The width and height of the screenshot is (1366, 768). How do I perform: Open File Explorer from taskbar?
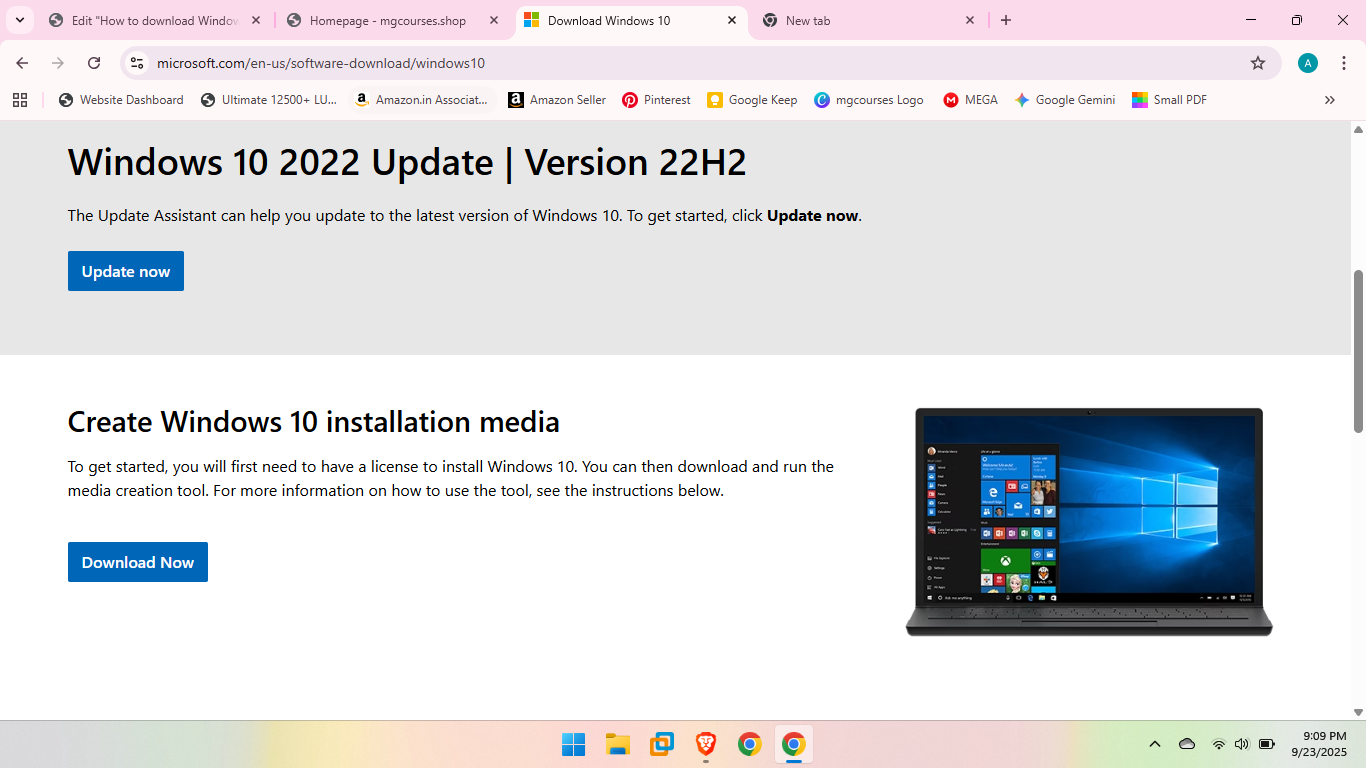point(618,744)
